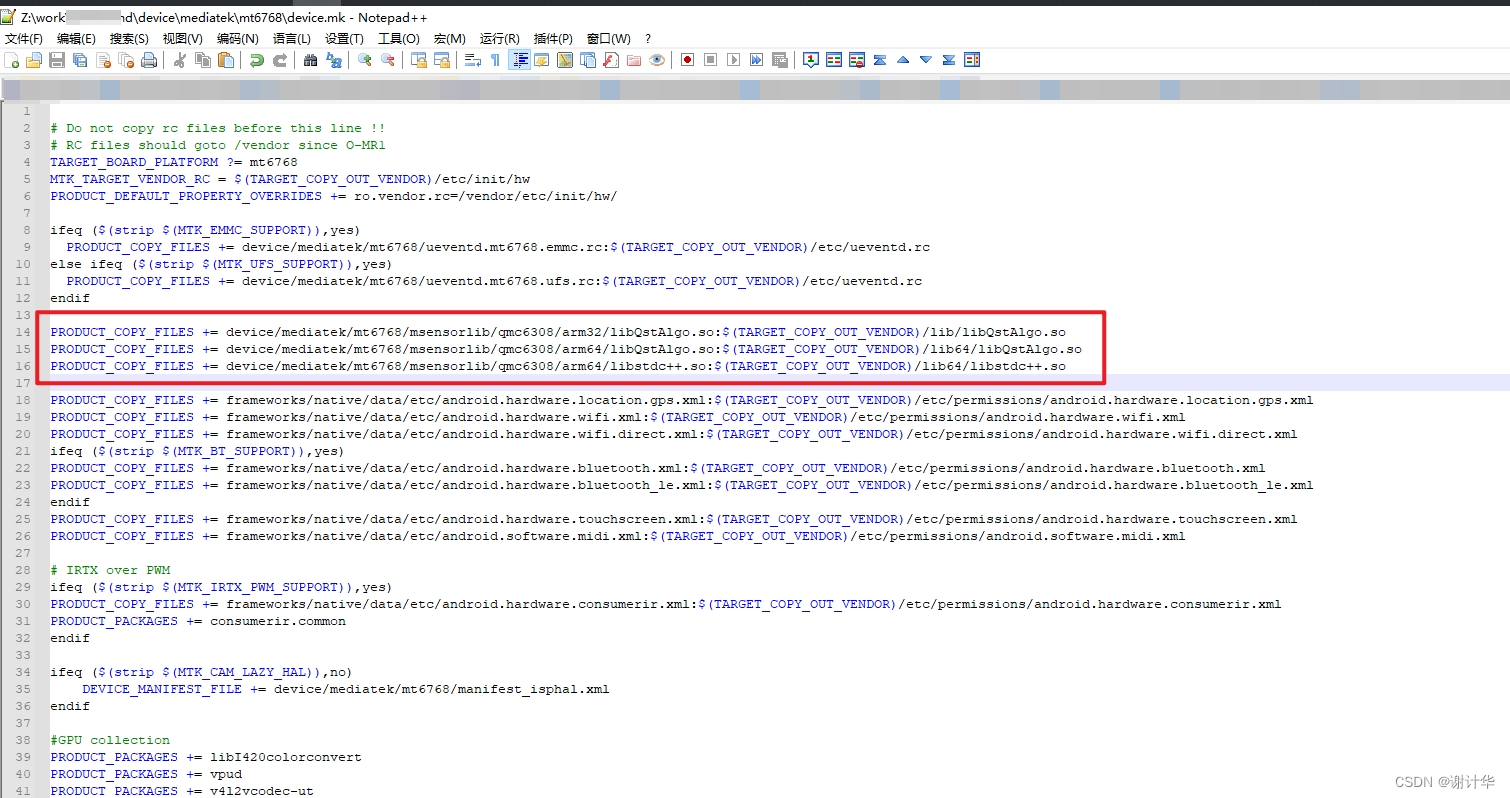This screenshot has height=798, width=1510.
Task: Enable file Monitoring (tail -f)
Action: (657, 59)
